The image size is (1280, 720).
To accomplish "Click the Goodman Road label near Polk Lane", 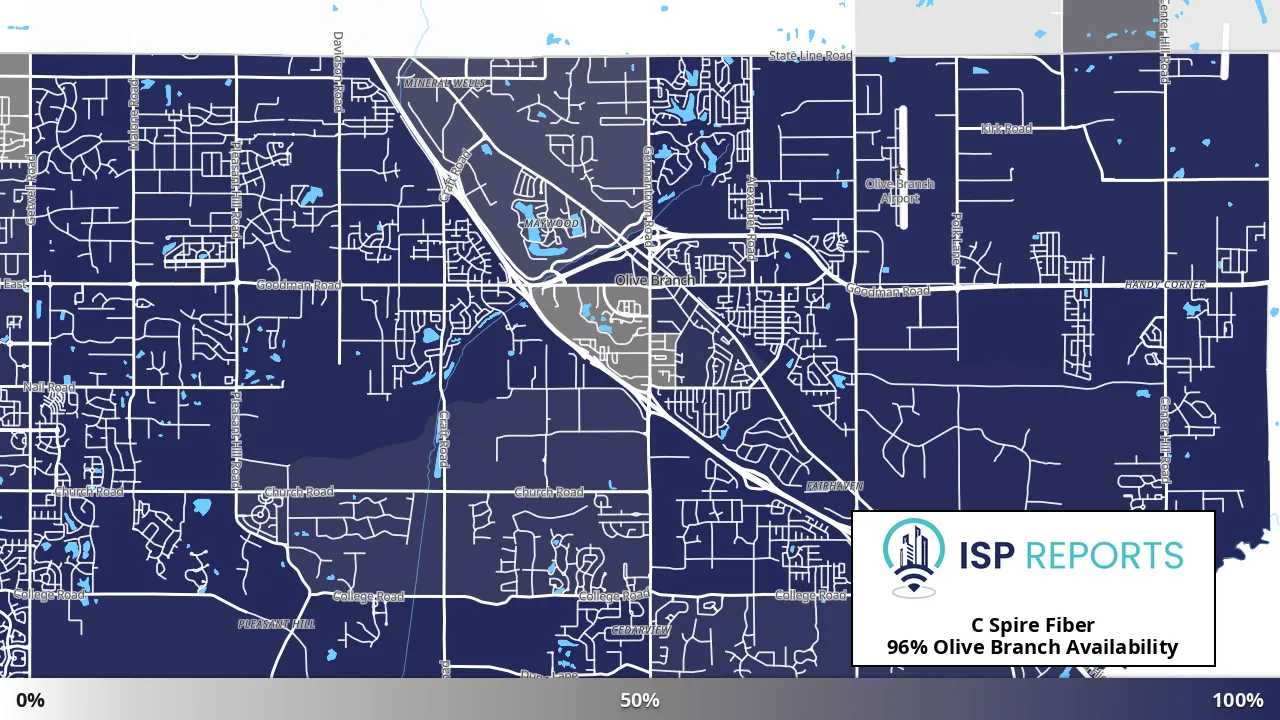I will 888,291.
